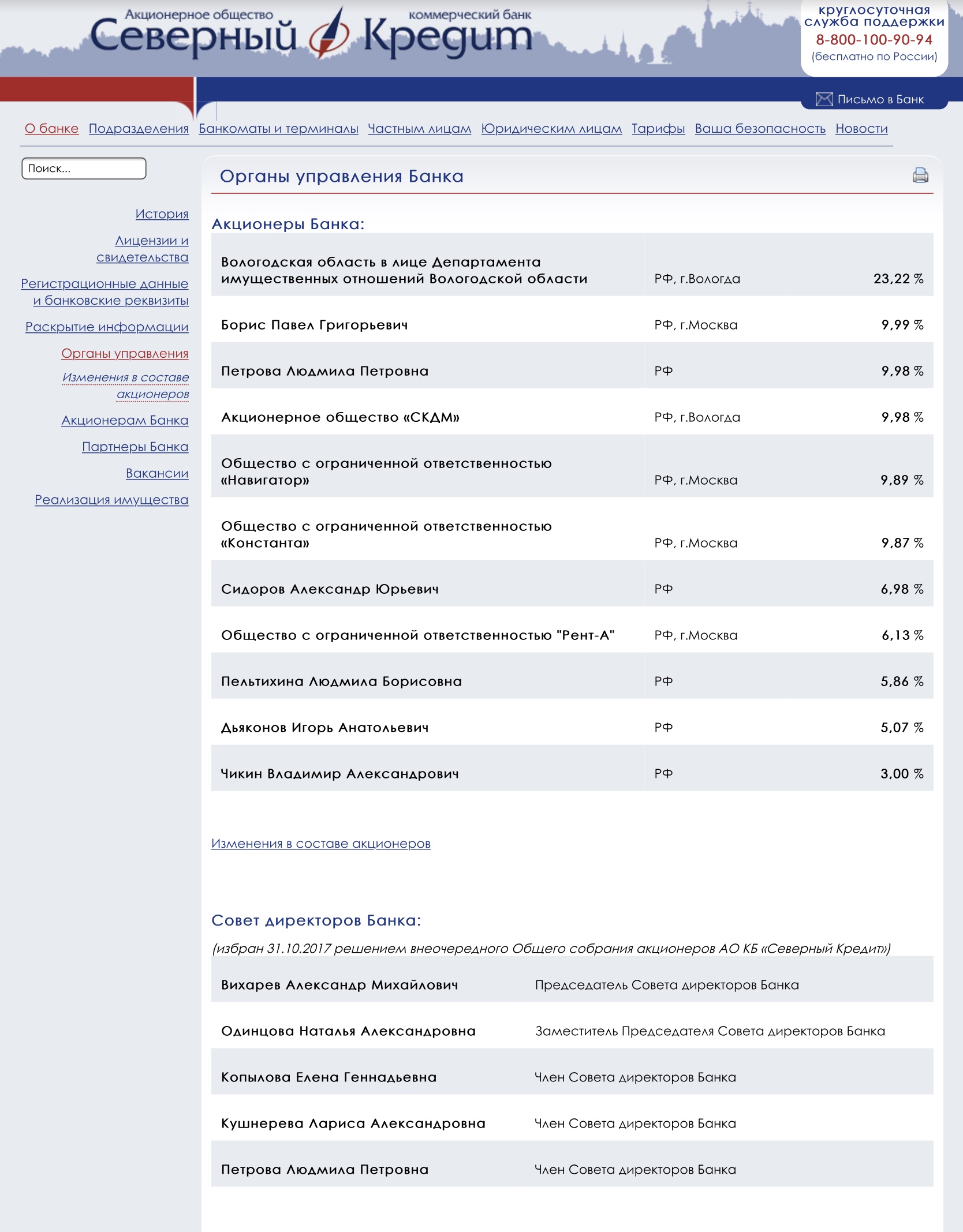Visit Ваша безопасность section
The image size is (963, 1232).
click(760, 129)
